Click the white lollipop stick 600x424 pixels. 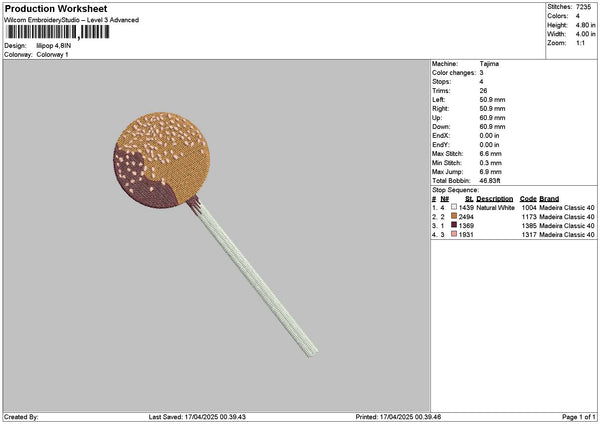tap(257, 279)
